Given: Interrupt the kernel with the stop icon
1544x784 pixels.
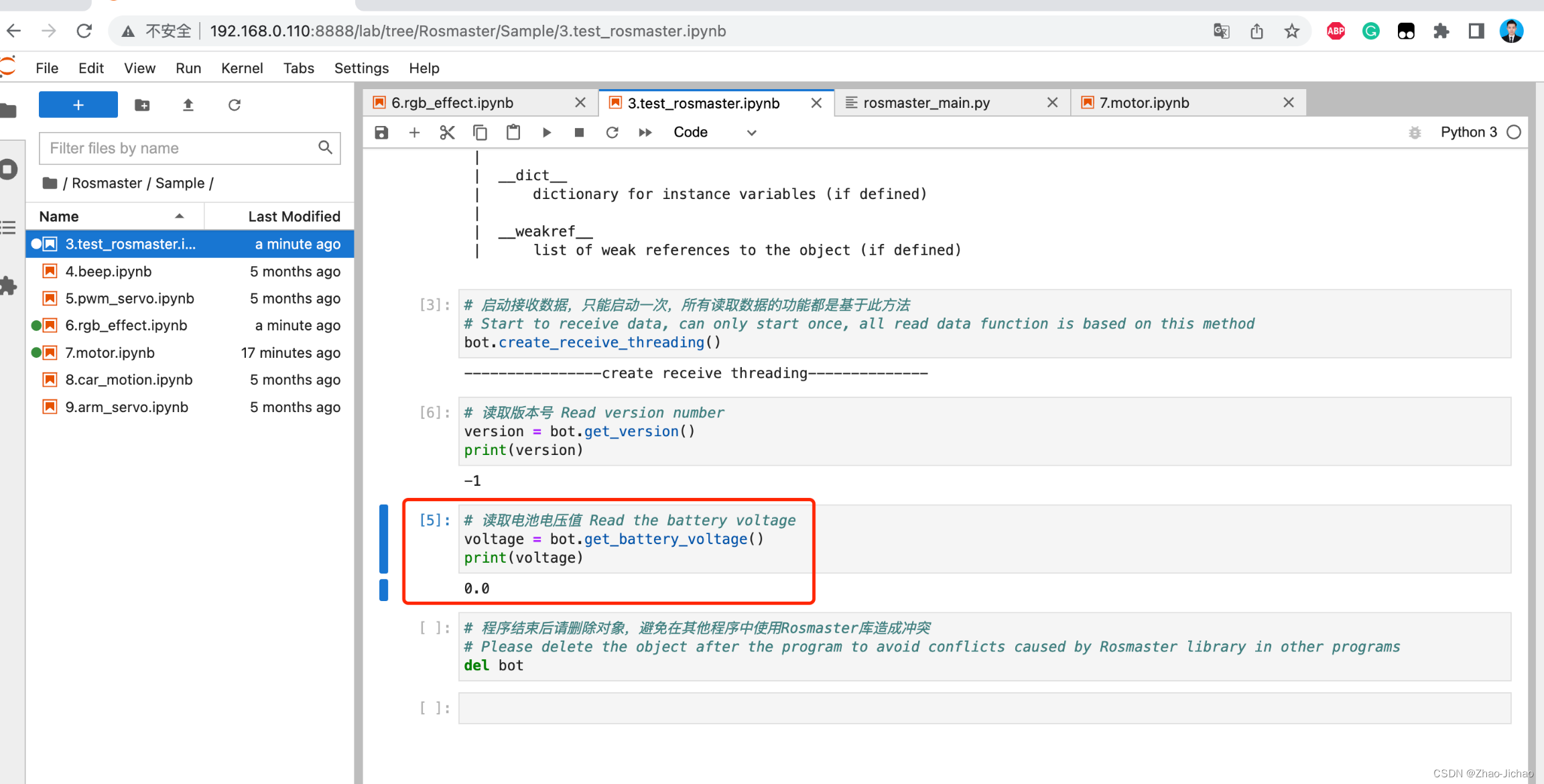Looking at the screenshot, I should click(x=580, y=133).
